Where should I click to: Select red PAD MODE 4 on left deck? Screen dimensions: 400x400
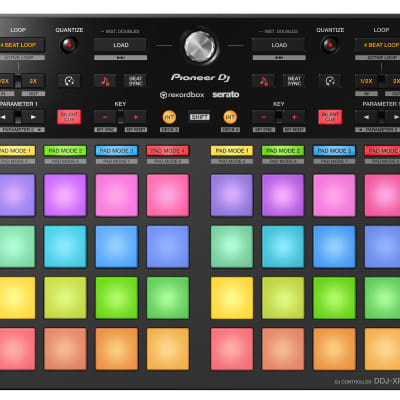168,151
